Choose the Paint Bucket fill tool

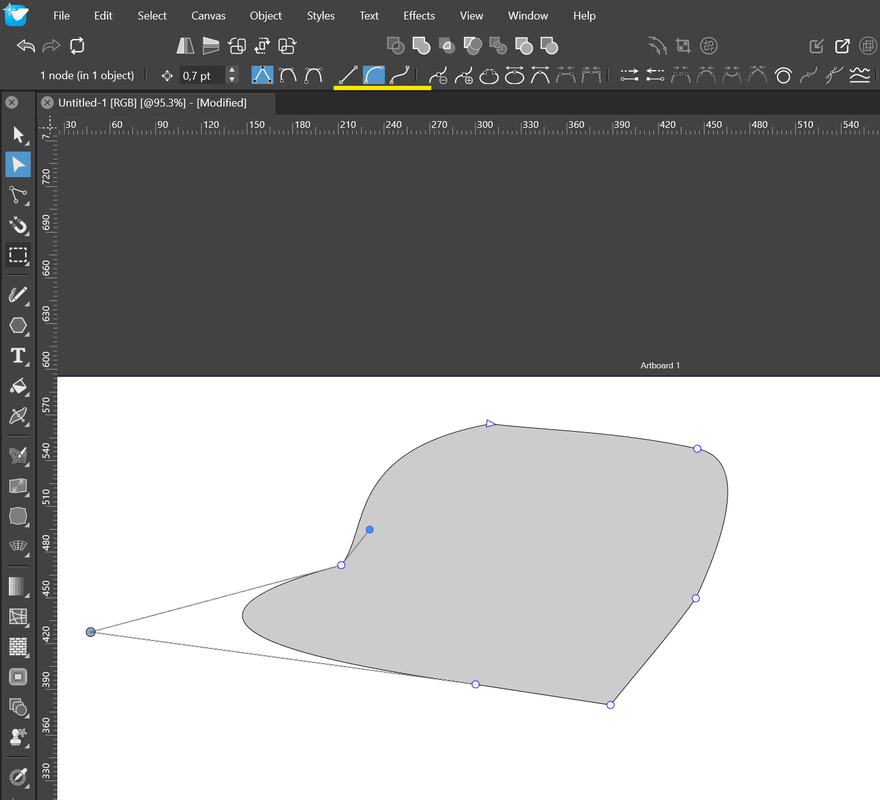pyautogui.click(x=18, y=386)
